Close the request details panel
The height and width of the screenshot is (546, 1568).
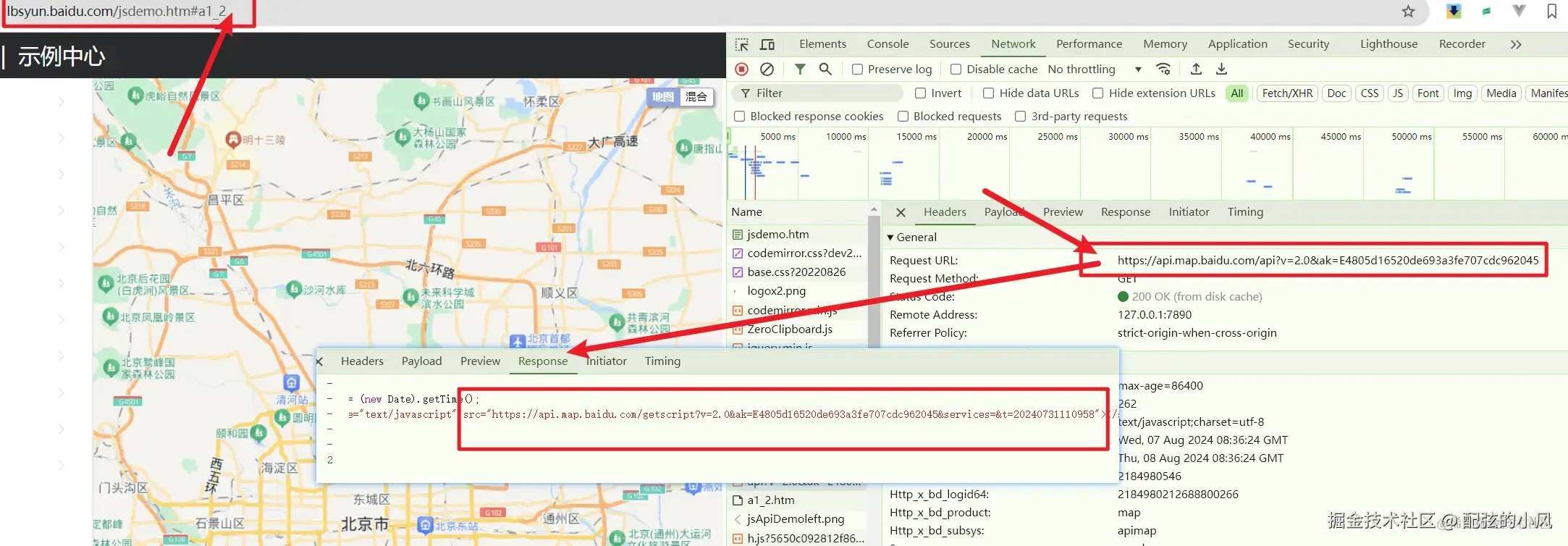pyautogui.click(x=901, y=212)
